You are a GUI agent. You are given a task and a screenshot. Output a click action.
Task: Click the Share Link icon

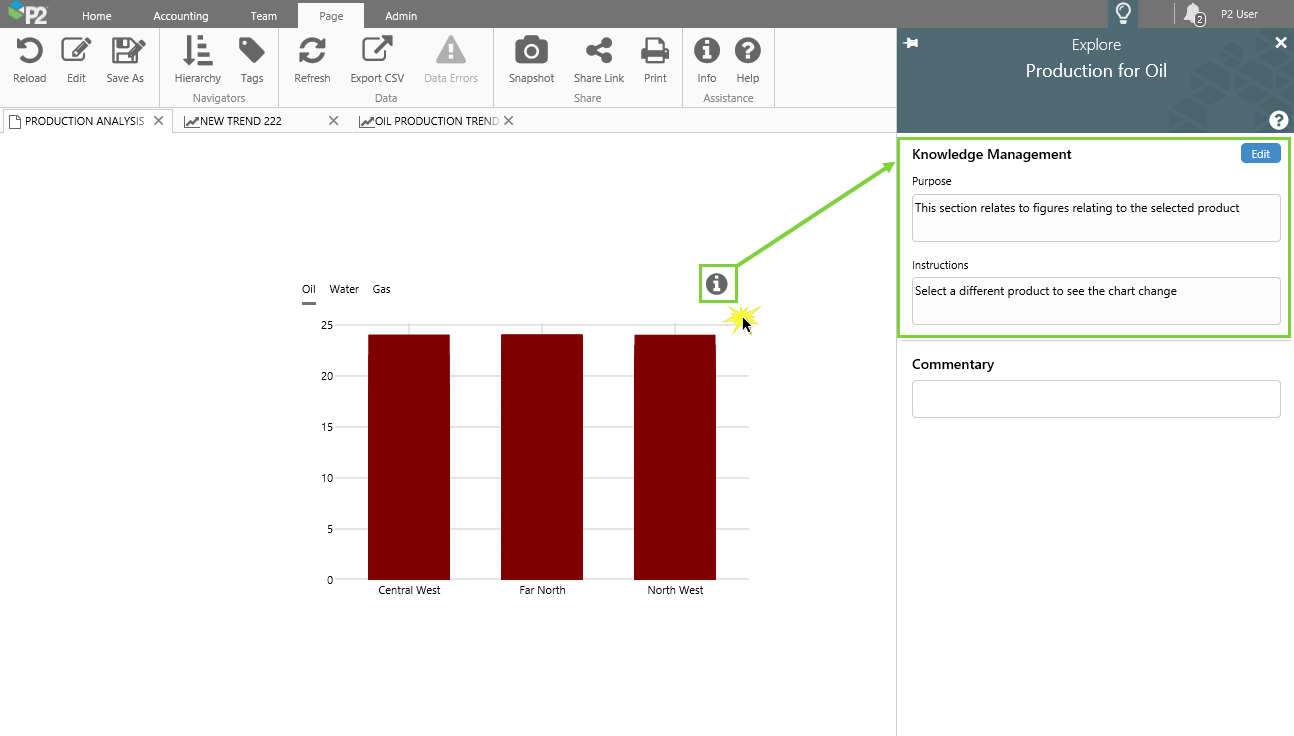[599, 52]
